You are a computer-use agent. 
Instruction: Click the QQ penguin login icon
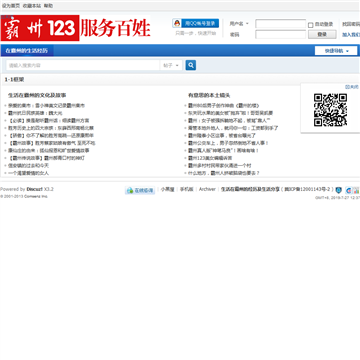(177, 23)
